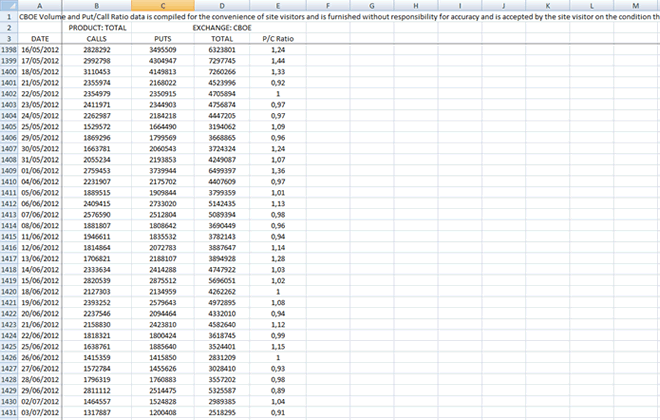Select ratio 1,12 for 21/06/2012
Image resolution: width=660 pixels, height=420 pixels.
pos(278,324)
